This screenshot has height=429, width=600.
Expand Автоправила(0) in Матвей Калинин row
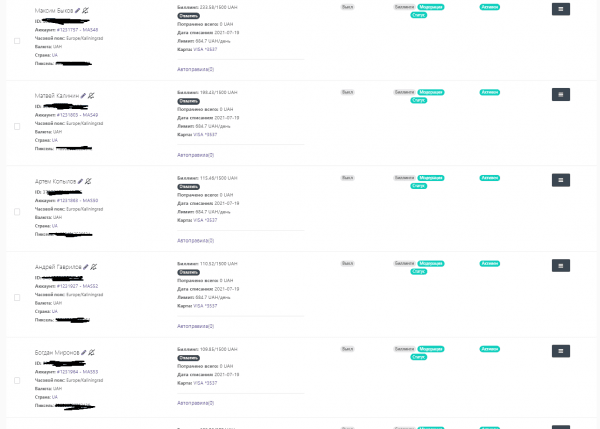(x=195, y=155)
